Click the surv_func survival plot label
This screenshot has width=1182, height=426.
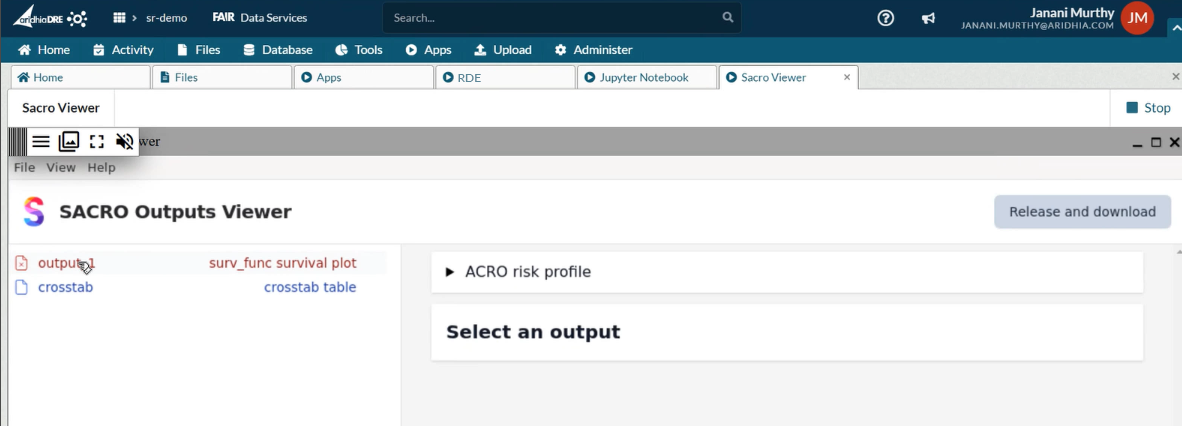[x=283, y=263]
